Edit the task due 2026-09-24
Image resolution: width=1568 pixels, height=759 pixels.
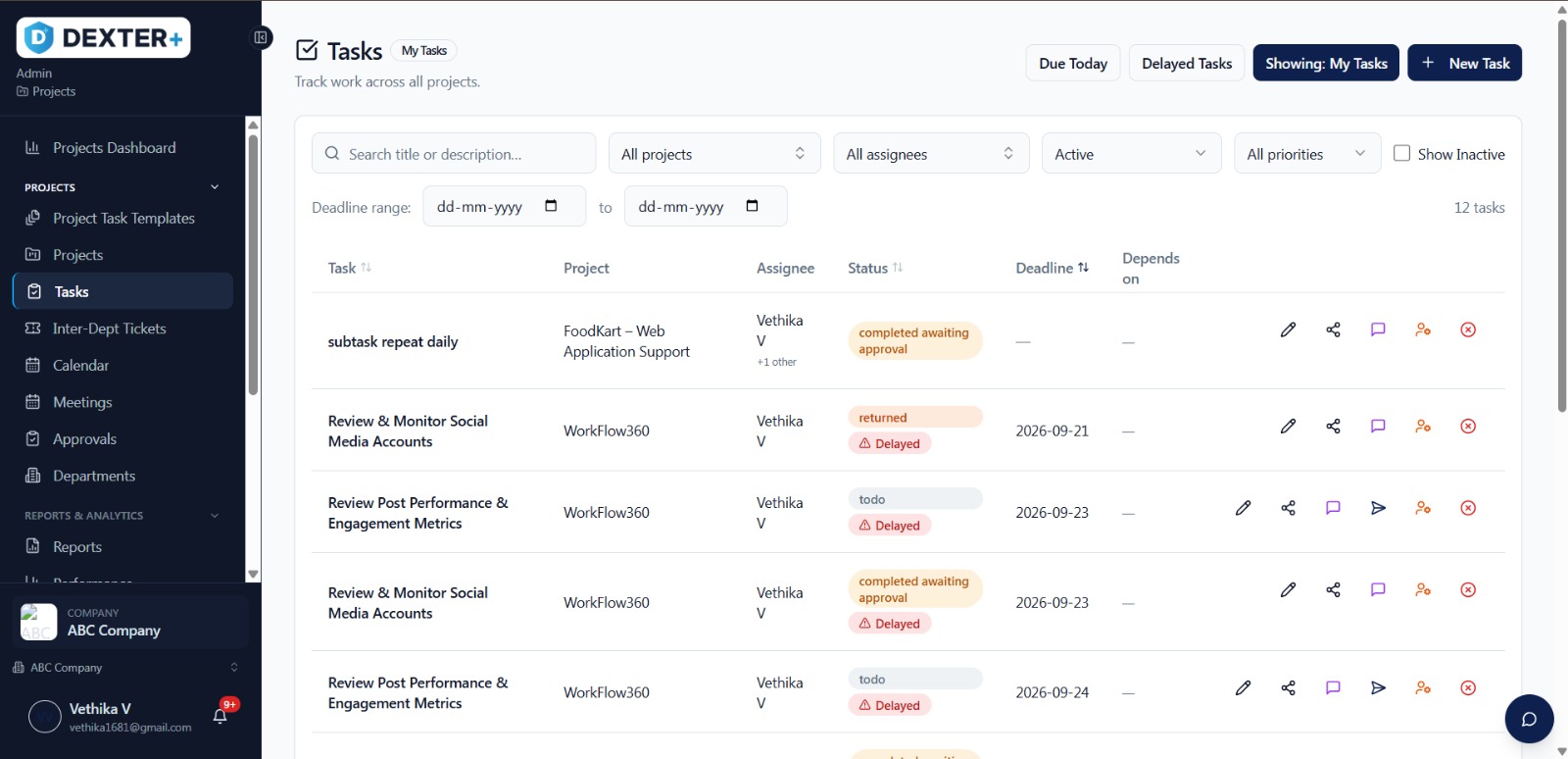[x=1243, y=687]
